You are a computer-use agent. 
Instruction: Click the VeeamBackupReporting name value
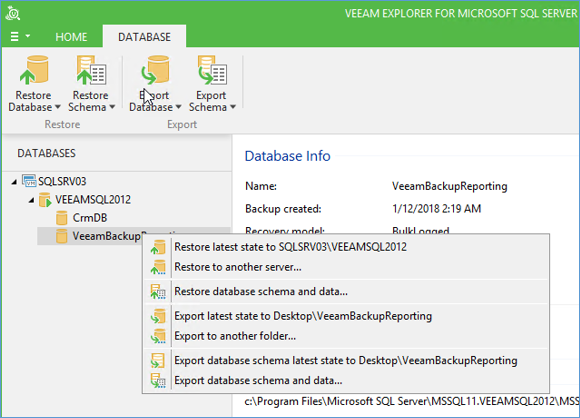(x=449, y=186)
